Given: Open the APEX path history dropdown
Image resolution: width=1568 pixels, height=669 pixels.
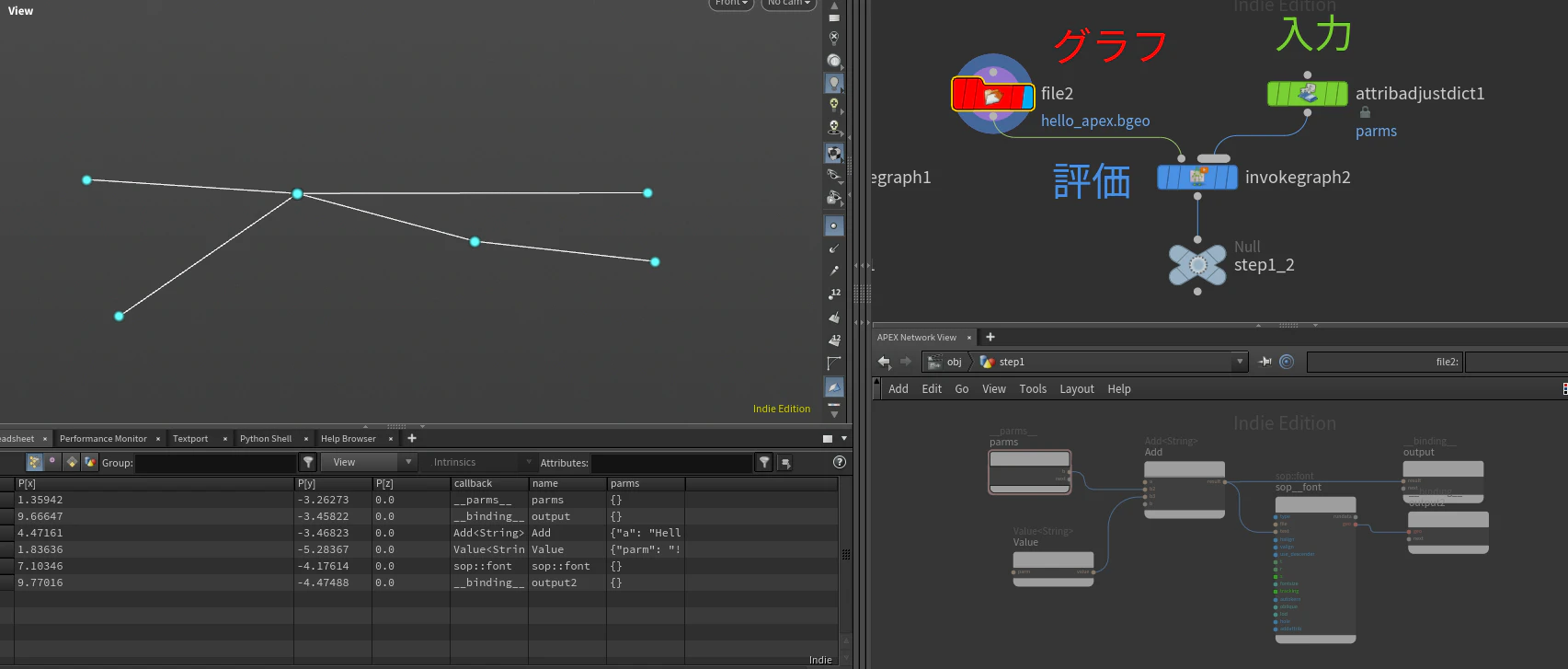Looking at the screenshot, I should click(1240, 362).
